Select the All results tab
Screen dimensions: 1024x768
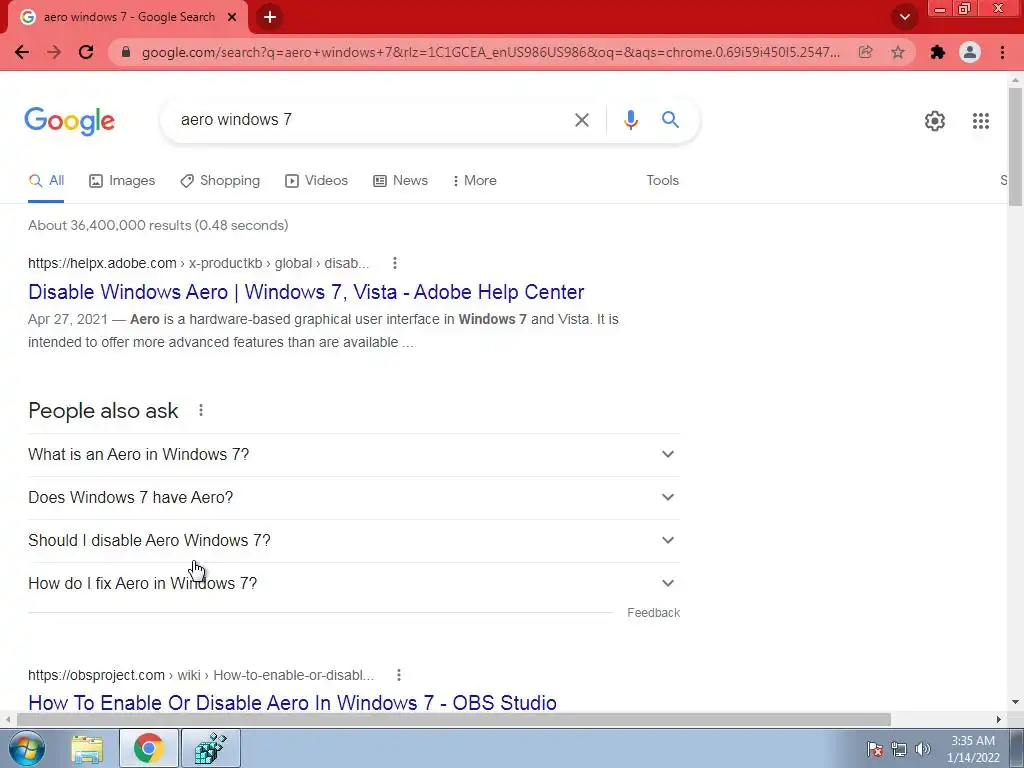click(46, 181)
